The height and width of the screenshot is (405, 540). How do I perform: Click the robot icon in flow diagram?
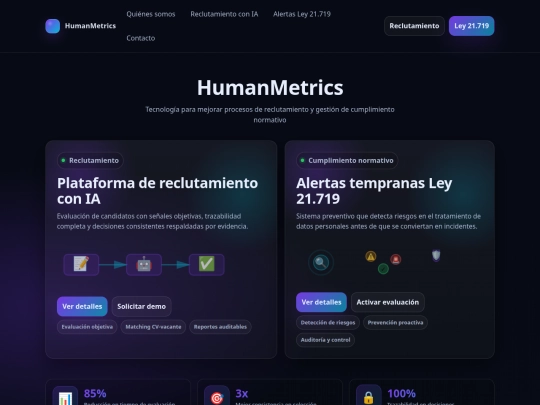144,264
